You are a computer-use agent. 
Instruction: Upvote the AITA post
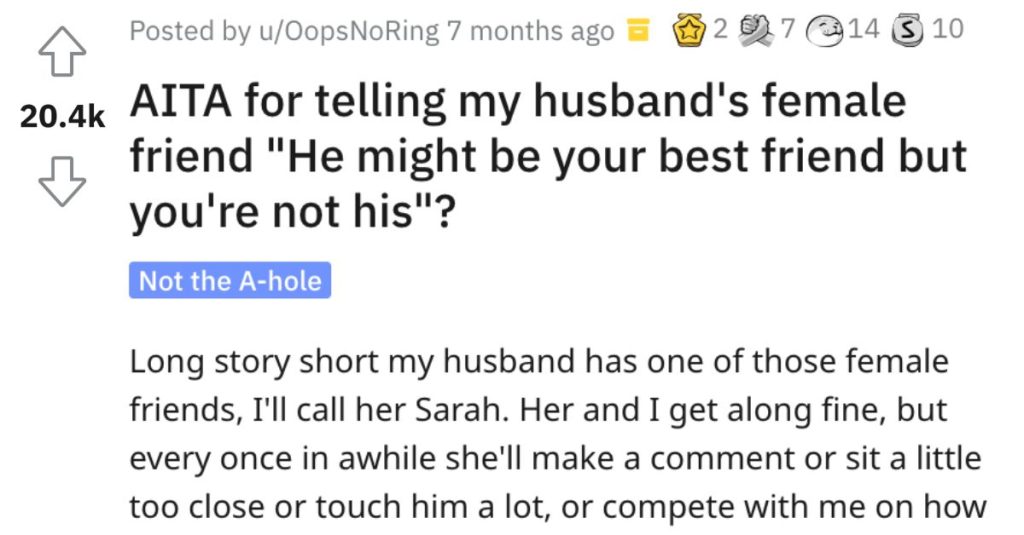(62, 52)
